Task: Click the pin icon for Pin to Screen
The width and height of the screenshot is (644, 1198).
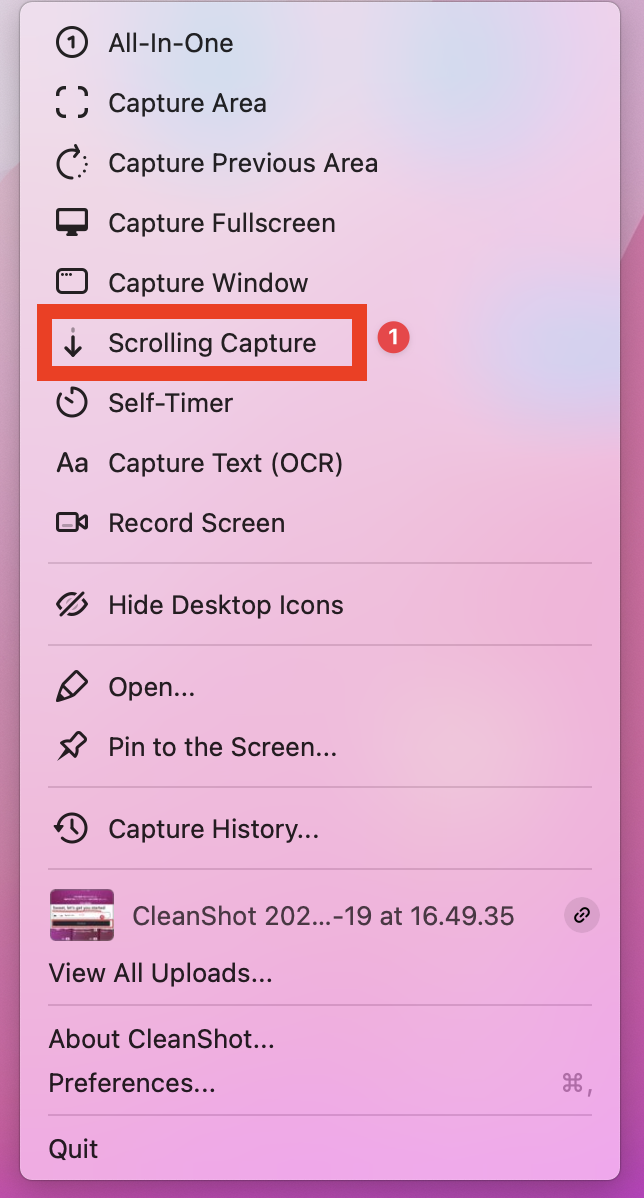Action: point(72,747)
